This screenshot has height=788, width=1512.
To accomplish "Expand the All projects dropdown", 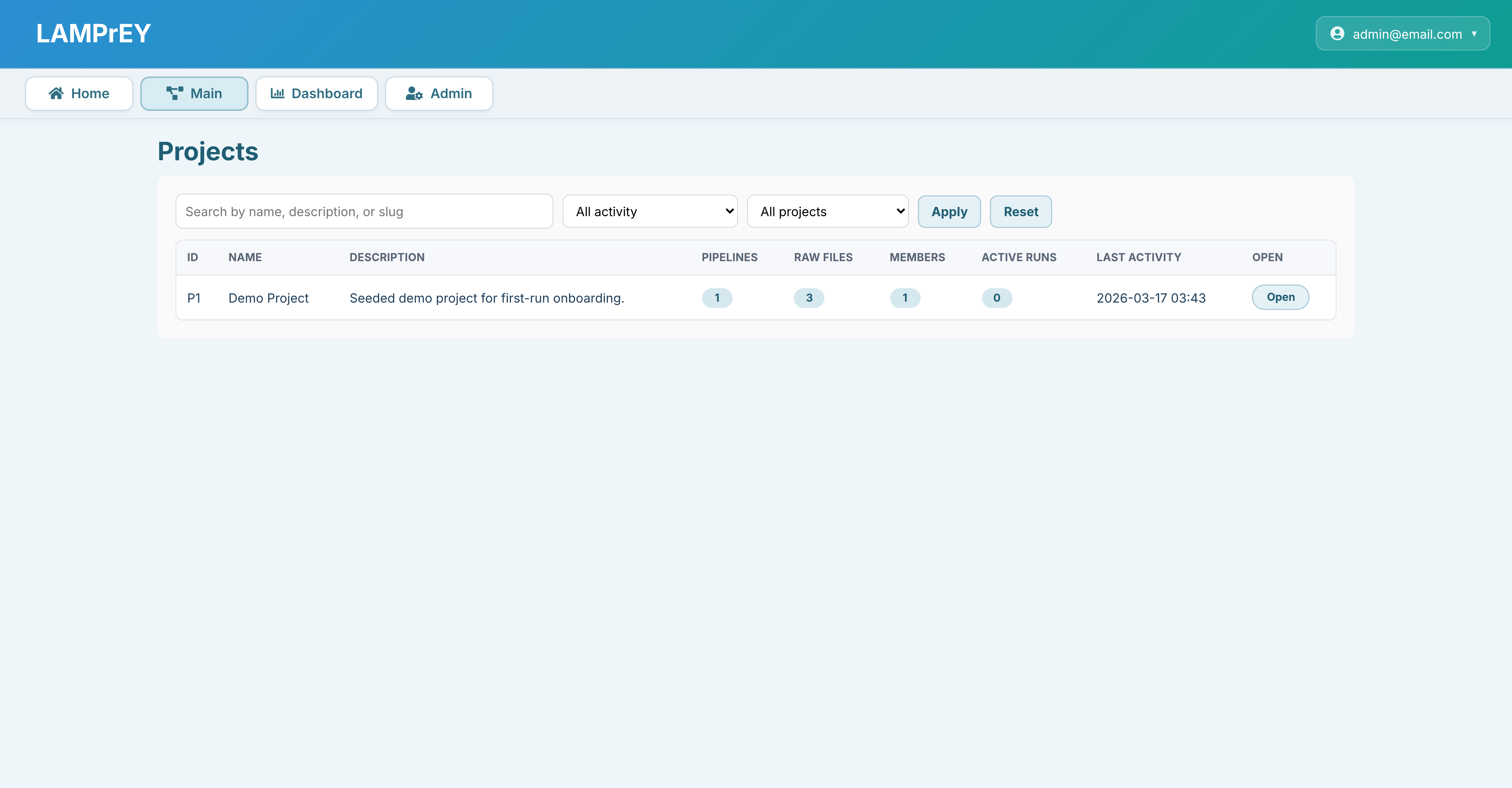I will click(827, 211).
